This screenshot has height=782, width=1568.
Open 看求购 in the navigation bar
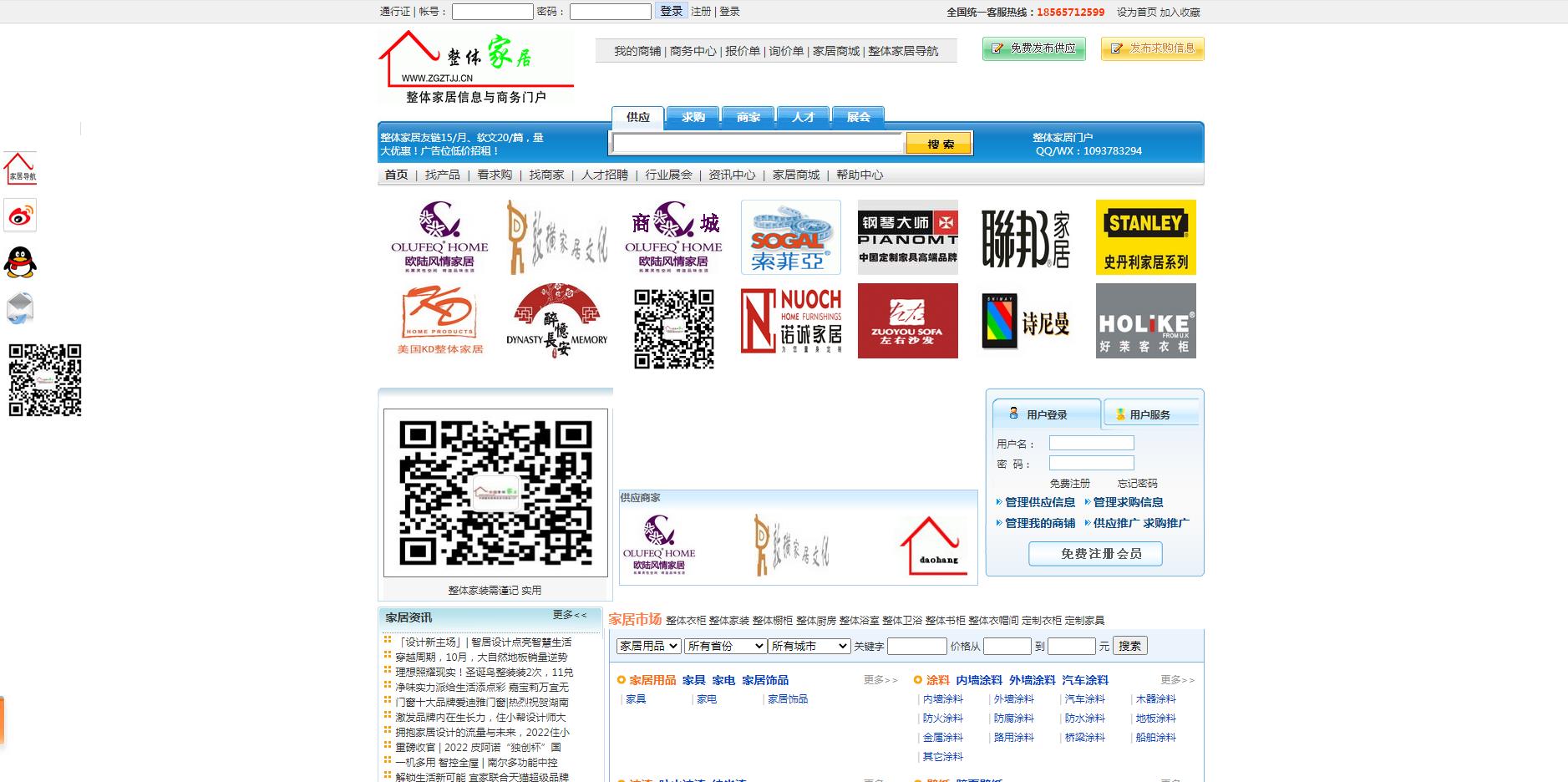click(x=495, y=175)
